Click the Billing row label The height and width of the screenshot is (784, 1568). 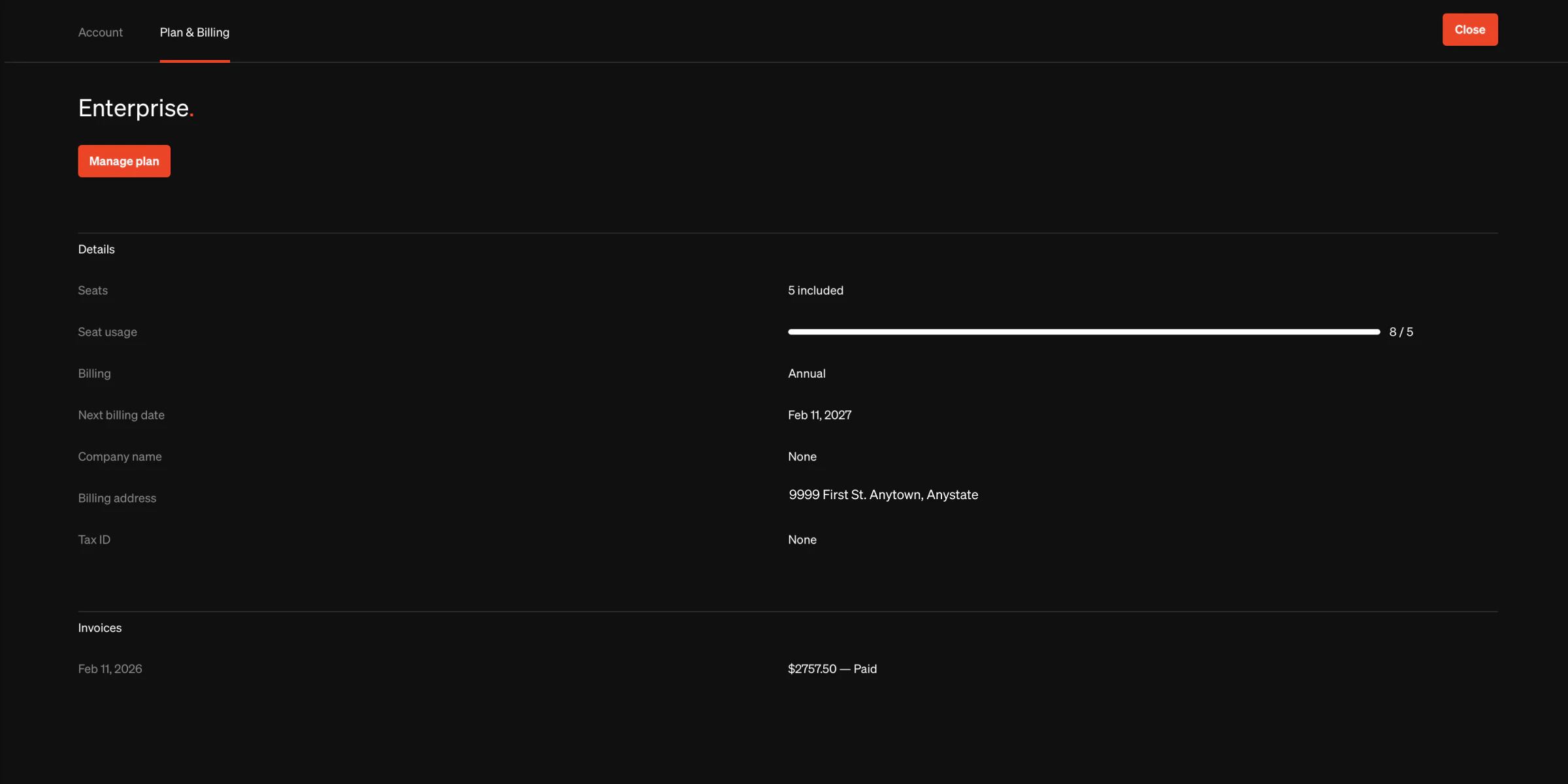(94, 373)
